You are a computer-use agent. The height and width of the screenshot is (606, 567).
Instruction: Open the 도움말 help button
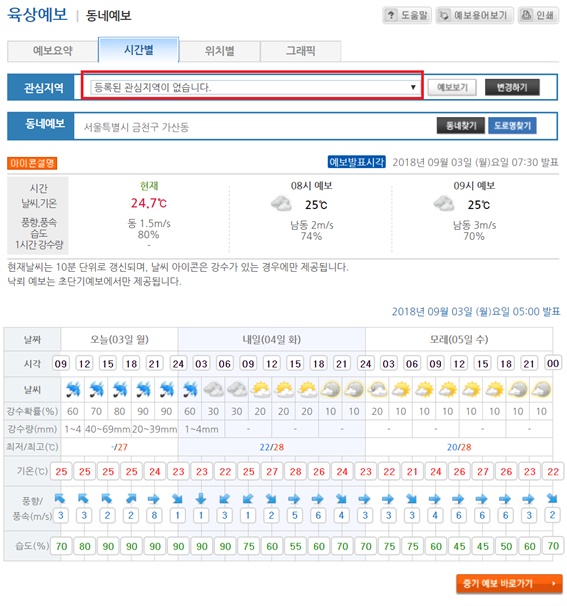tap(407, 15)
